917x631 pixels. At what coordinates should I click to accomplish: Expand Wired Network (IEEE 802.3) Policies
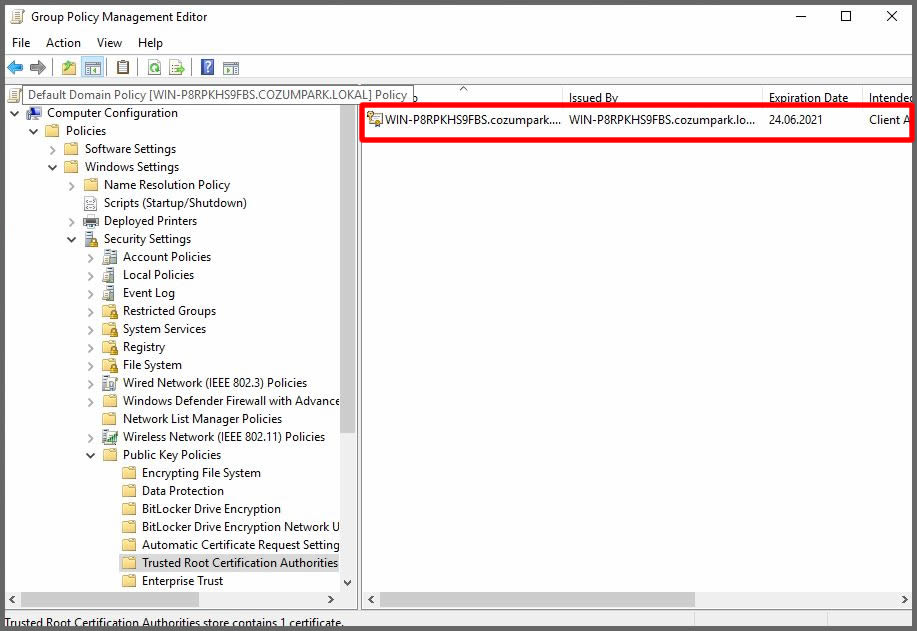(90, 384)
